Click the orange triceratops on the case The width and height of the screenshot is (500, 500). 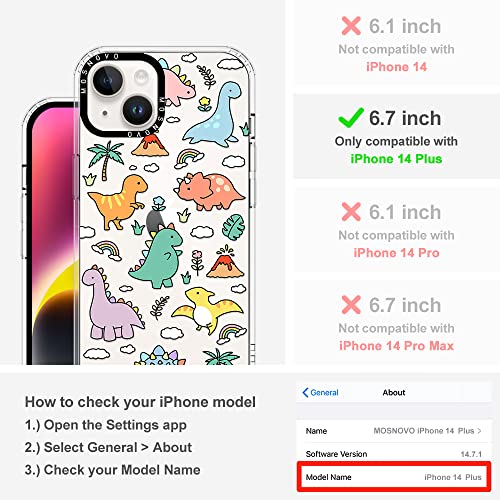[209, 191]
